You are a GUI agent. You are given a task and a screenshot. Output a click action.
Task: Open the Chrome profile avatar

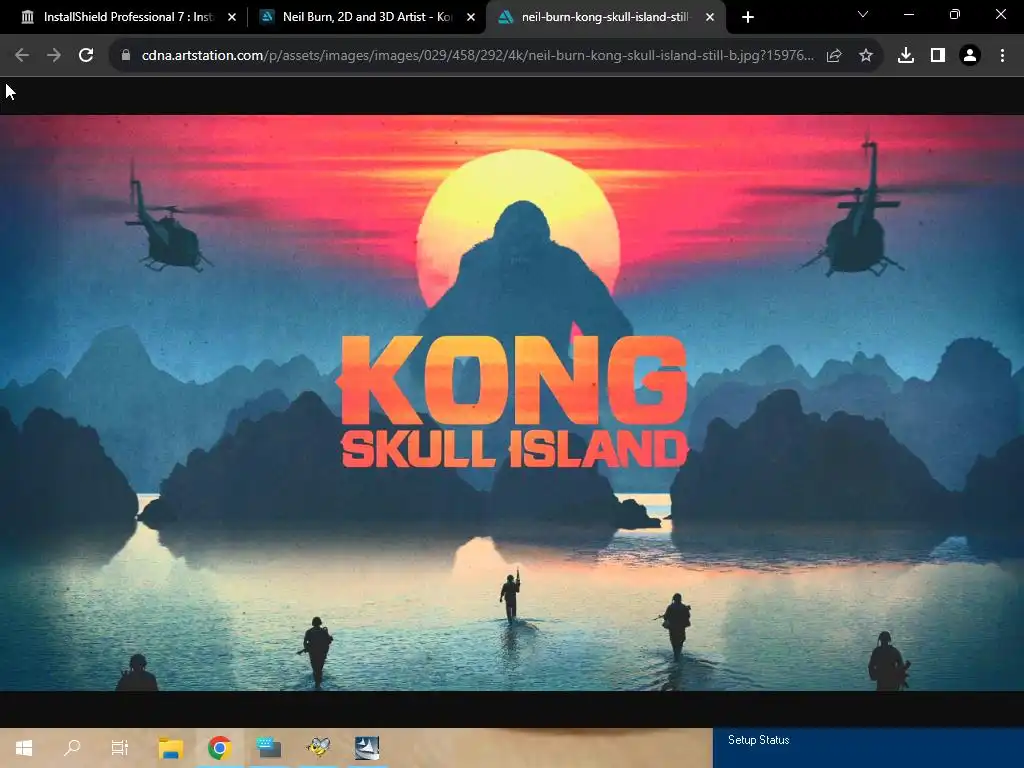[x=970, y=56]
